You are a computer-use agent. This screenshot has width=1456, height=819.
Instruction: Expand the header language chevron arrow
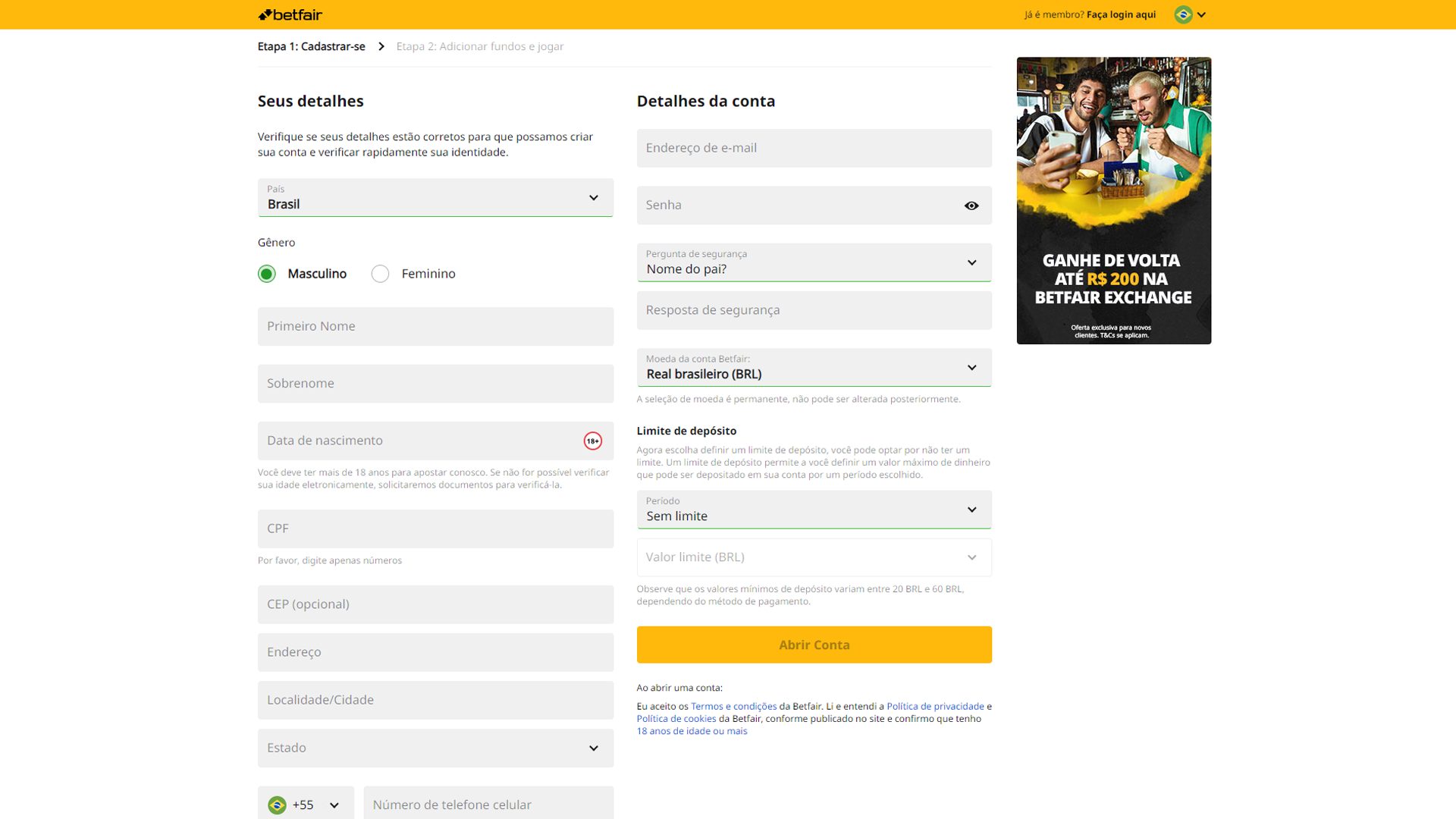[1201, 14]
